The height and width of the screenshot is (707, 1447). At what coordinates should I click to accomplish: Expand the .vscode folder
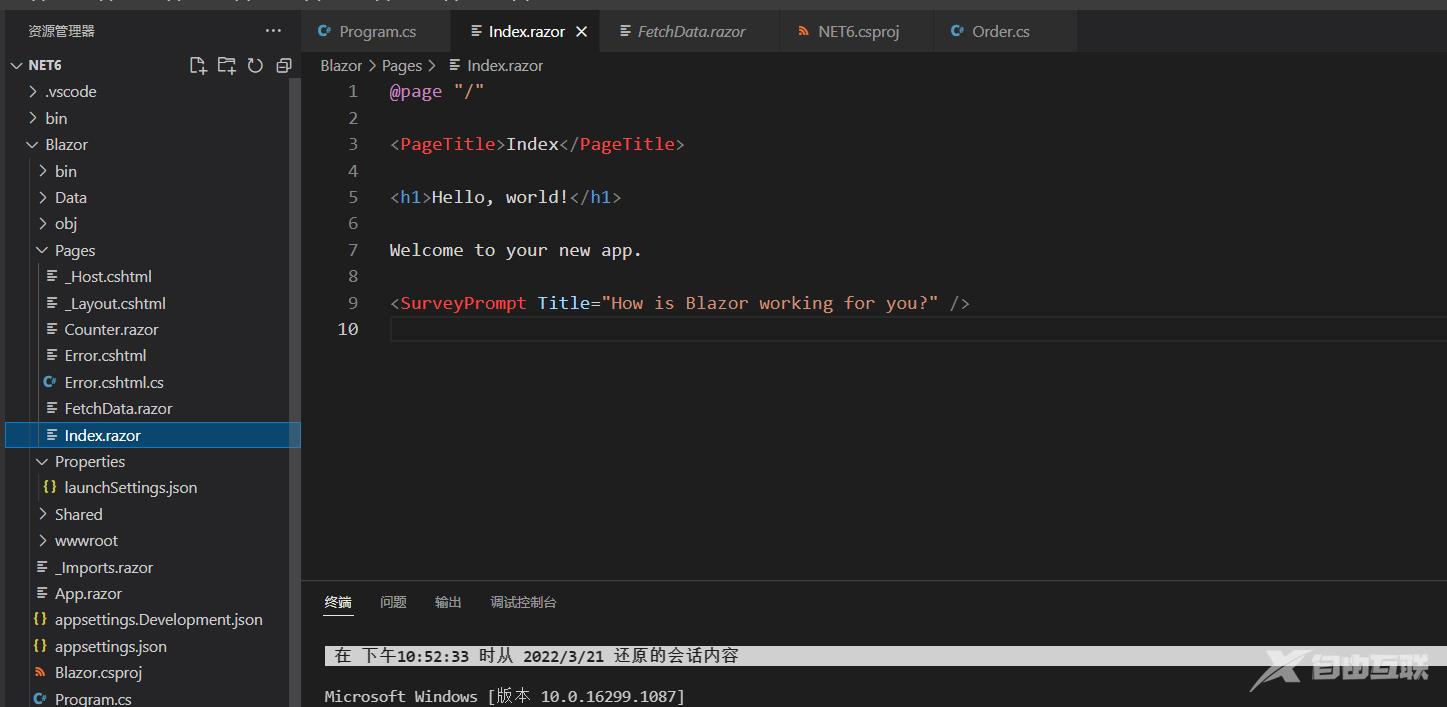click(70, 92)
